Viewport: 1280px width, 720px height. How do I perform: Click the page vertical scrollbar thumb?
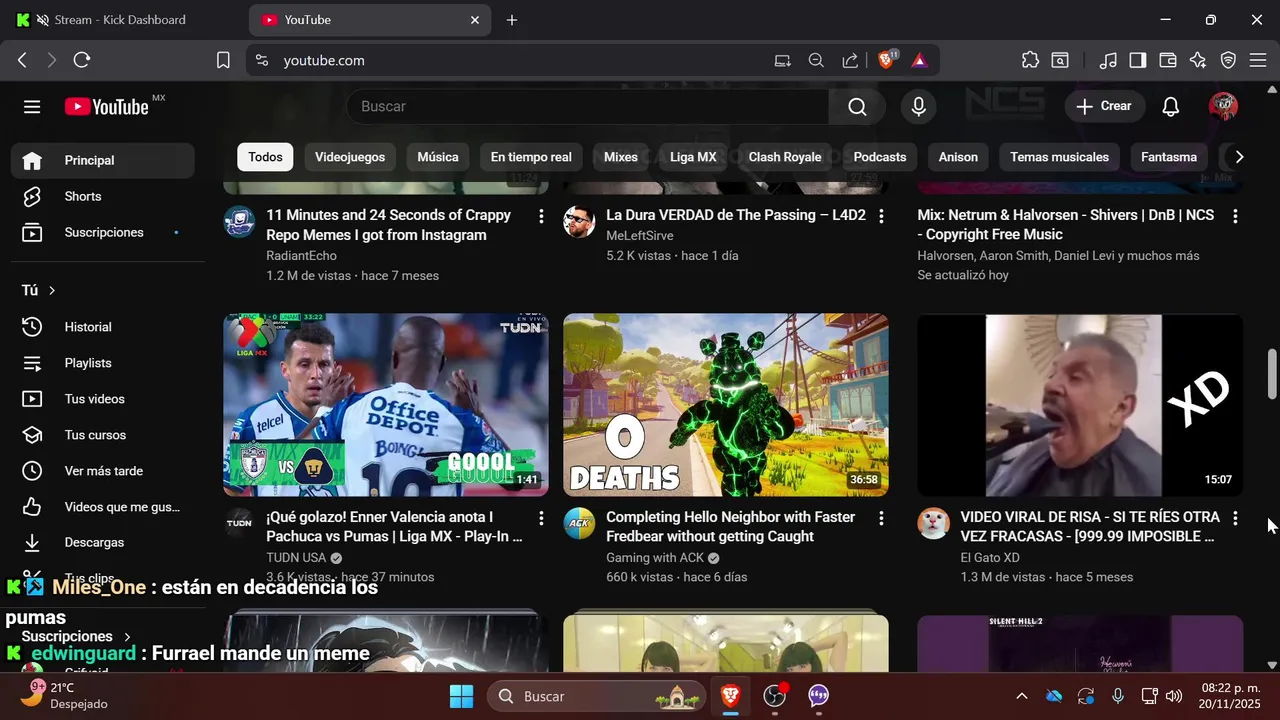1272,373
